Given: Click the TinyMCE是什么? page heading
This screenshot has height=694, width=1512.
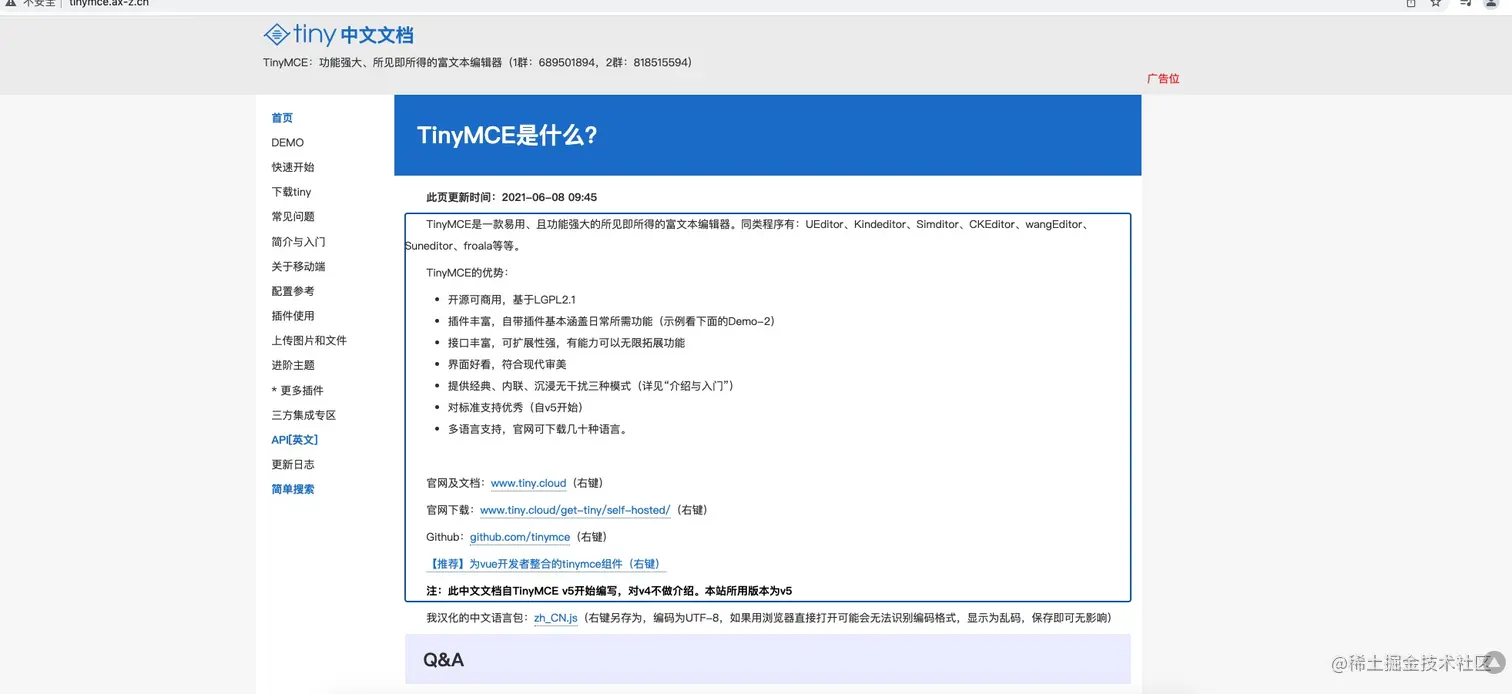Looking at the screenshot, I should pos(507,135).
